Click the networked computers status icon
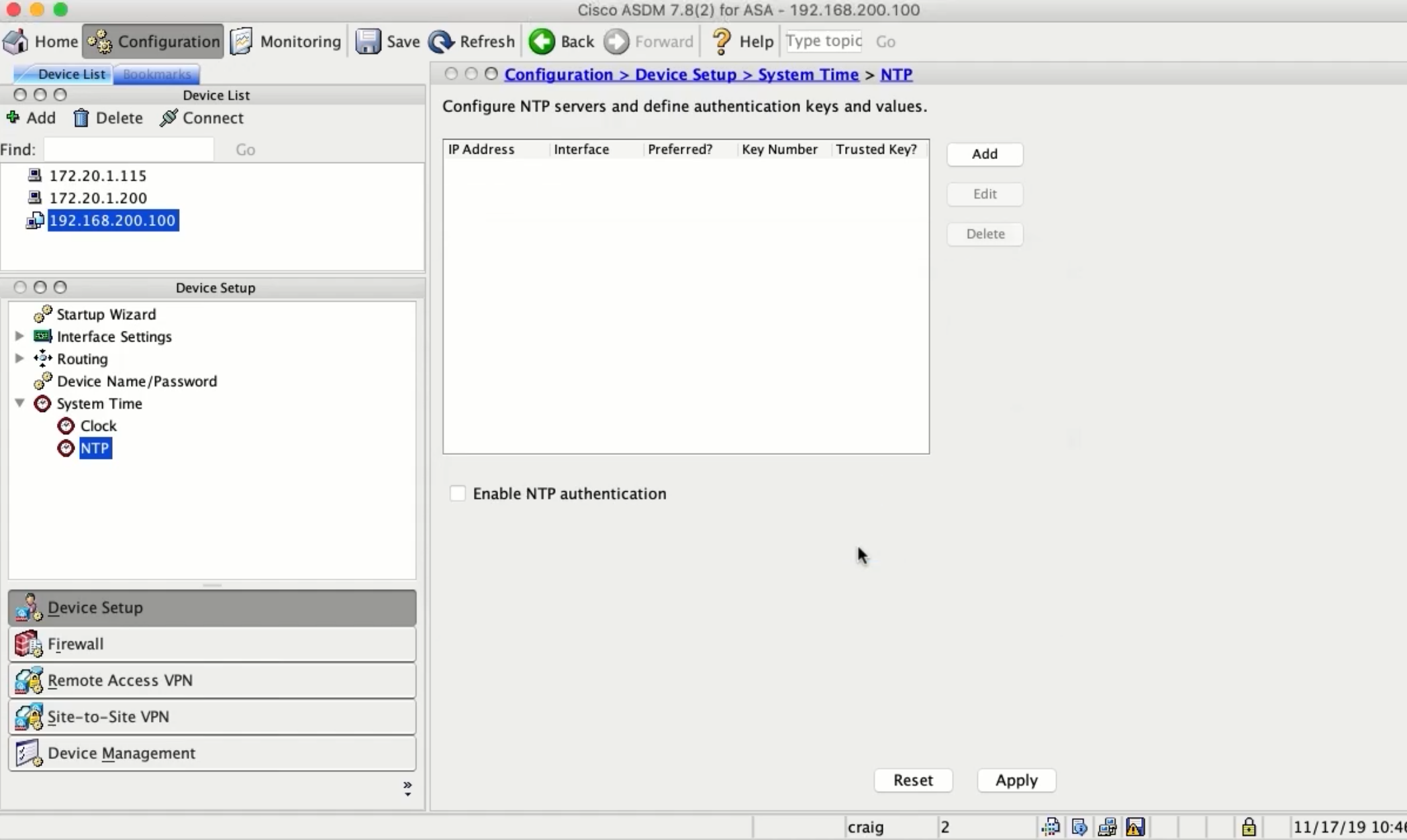 tap(1107, 827)
